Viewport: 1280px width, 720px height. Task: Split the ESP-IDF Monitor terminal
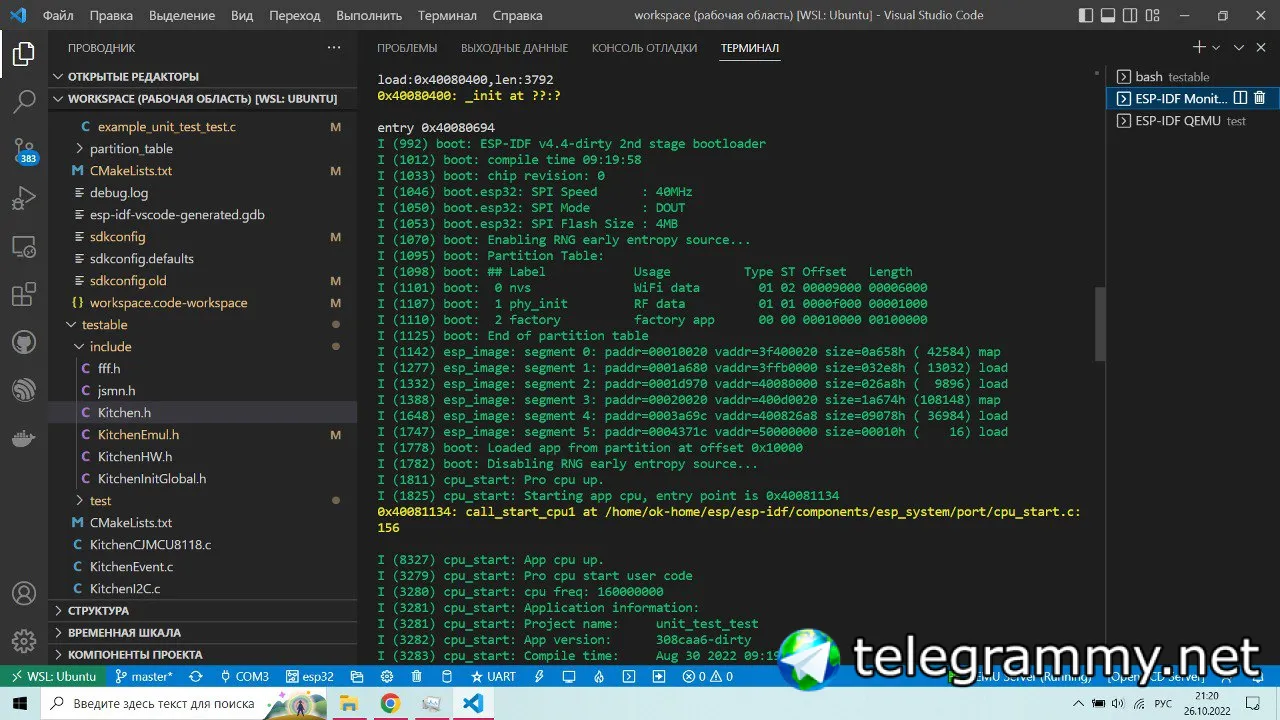pos(1240,98)
